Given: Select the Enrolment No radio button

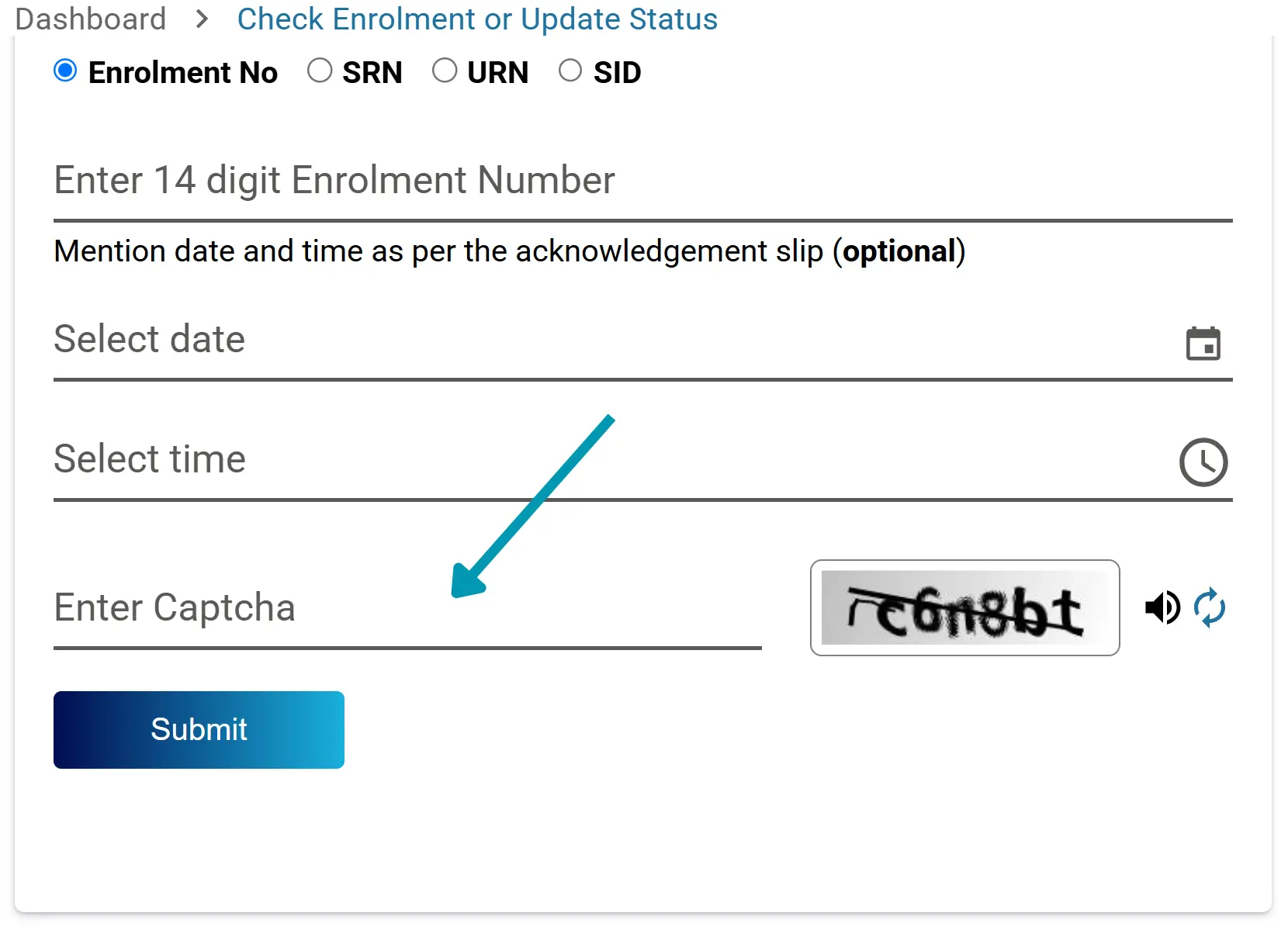Looking at the screenshot, I should pyautogui.click(x=65, y=71).
